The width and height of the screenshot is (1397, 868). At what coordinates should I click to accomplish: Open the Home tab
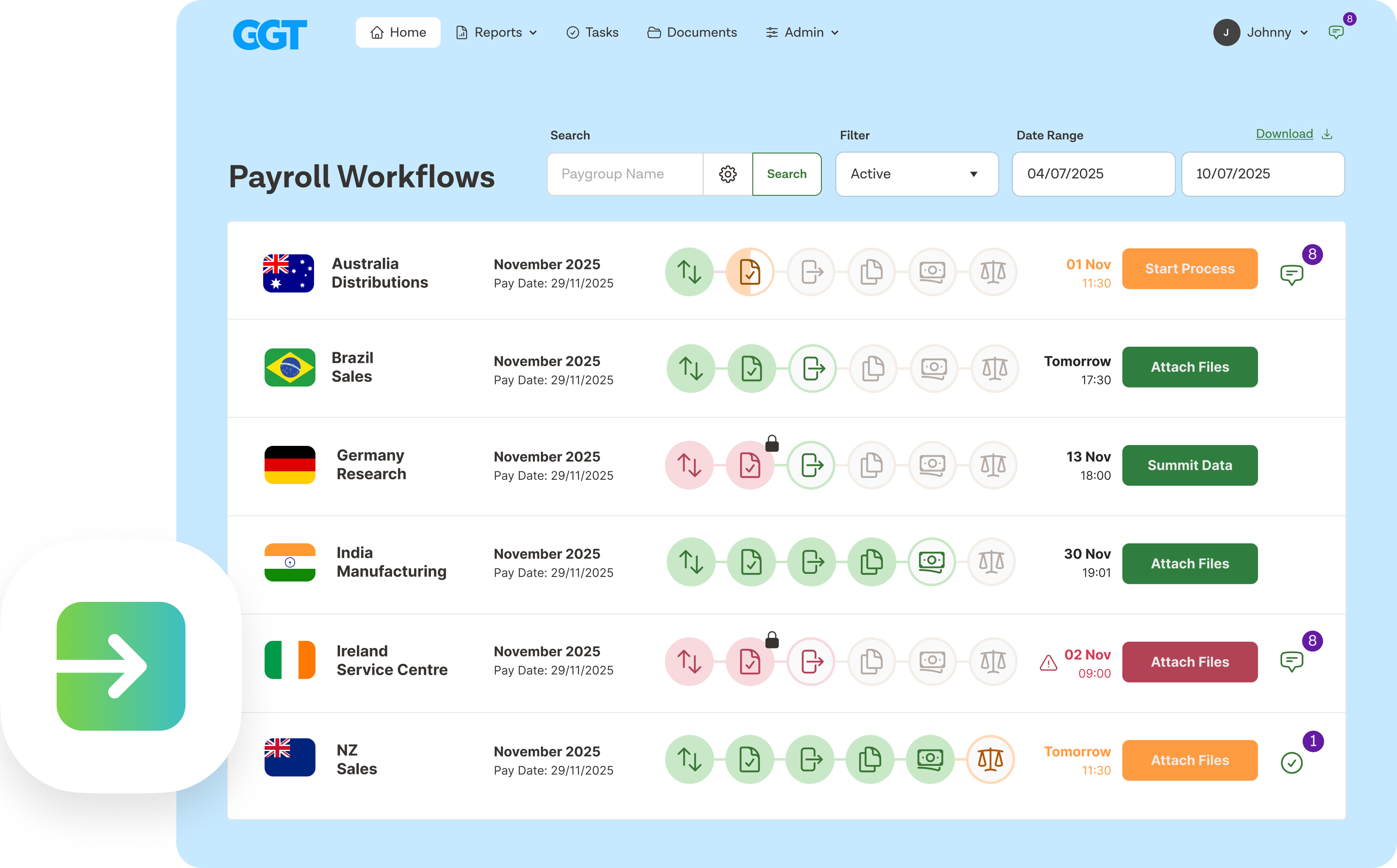[398, 32]
